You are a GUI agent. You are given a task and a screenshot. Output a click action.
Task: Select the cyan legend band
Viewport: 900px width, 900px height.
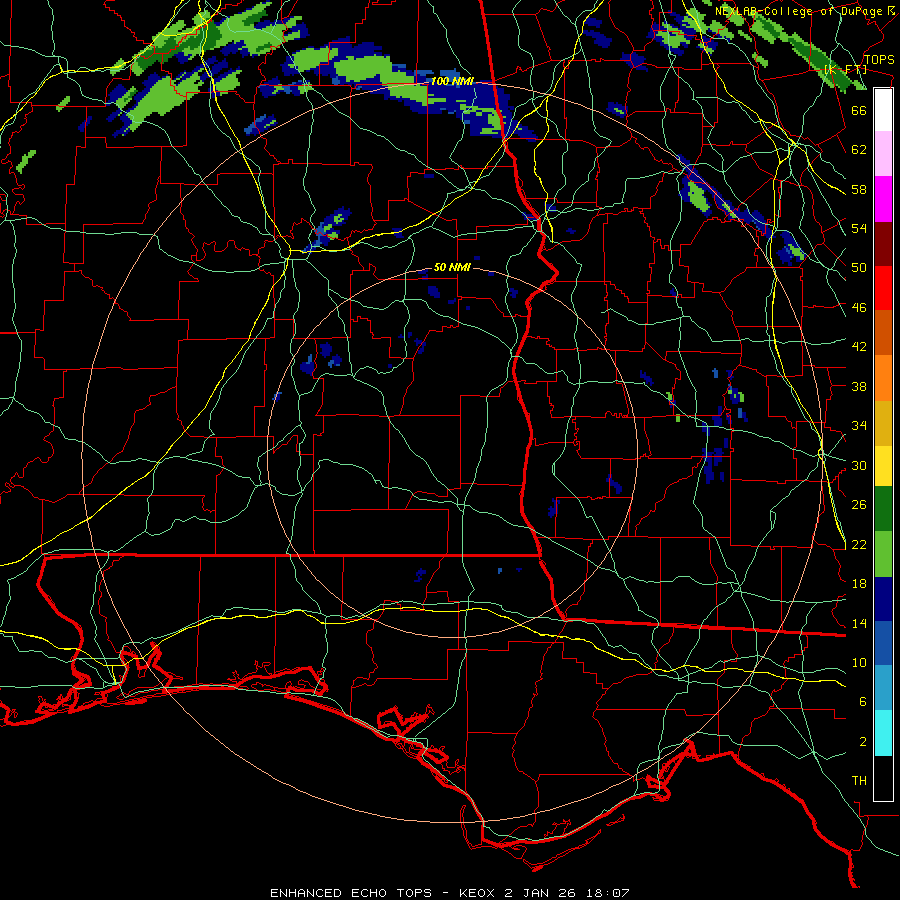[883, 733]
